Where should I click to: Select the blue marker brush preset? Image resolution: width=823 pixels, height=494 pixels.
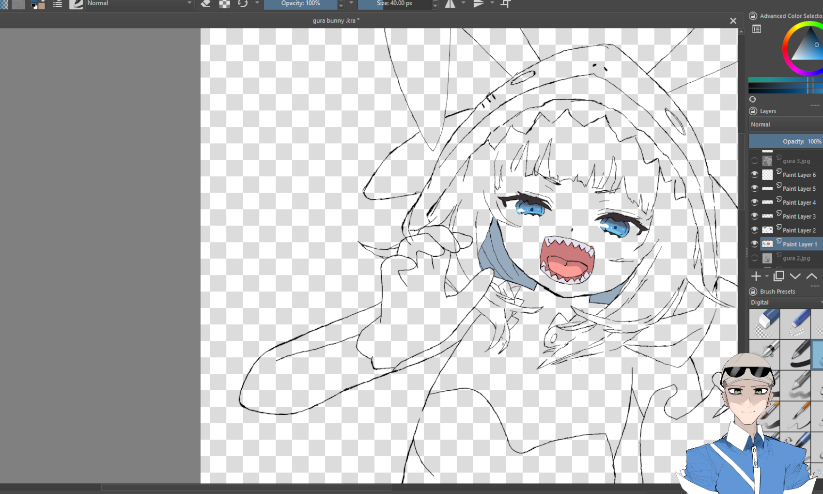796,323
